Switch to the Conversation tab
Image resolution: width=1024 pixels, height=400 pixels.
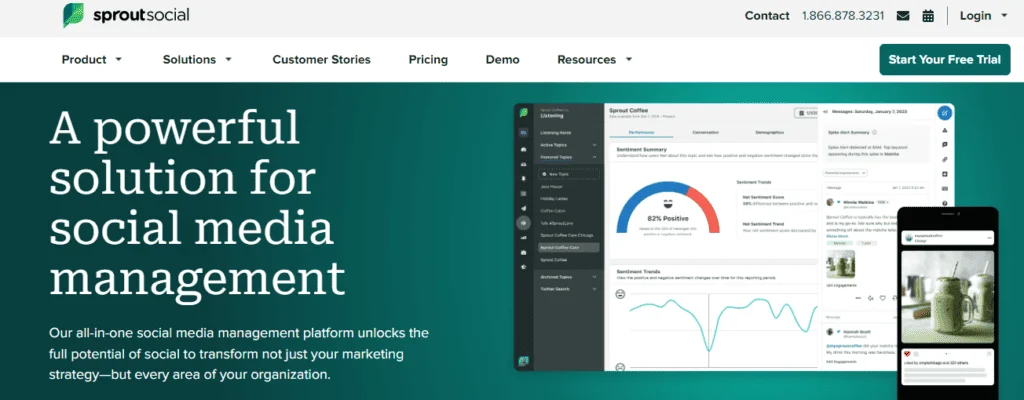pyautogui.click(x=705, y=133)
